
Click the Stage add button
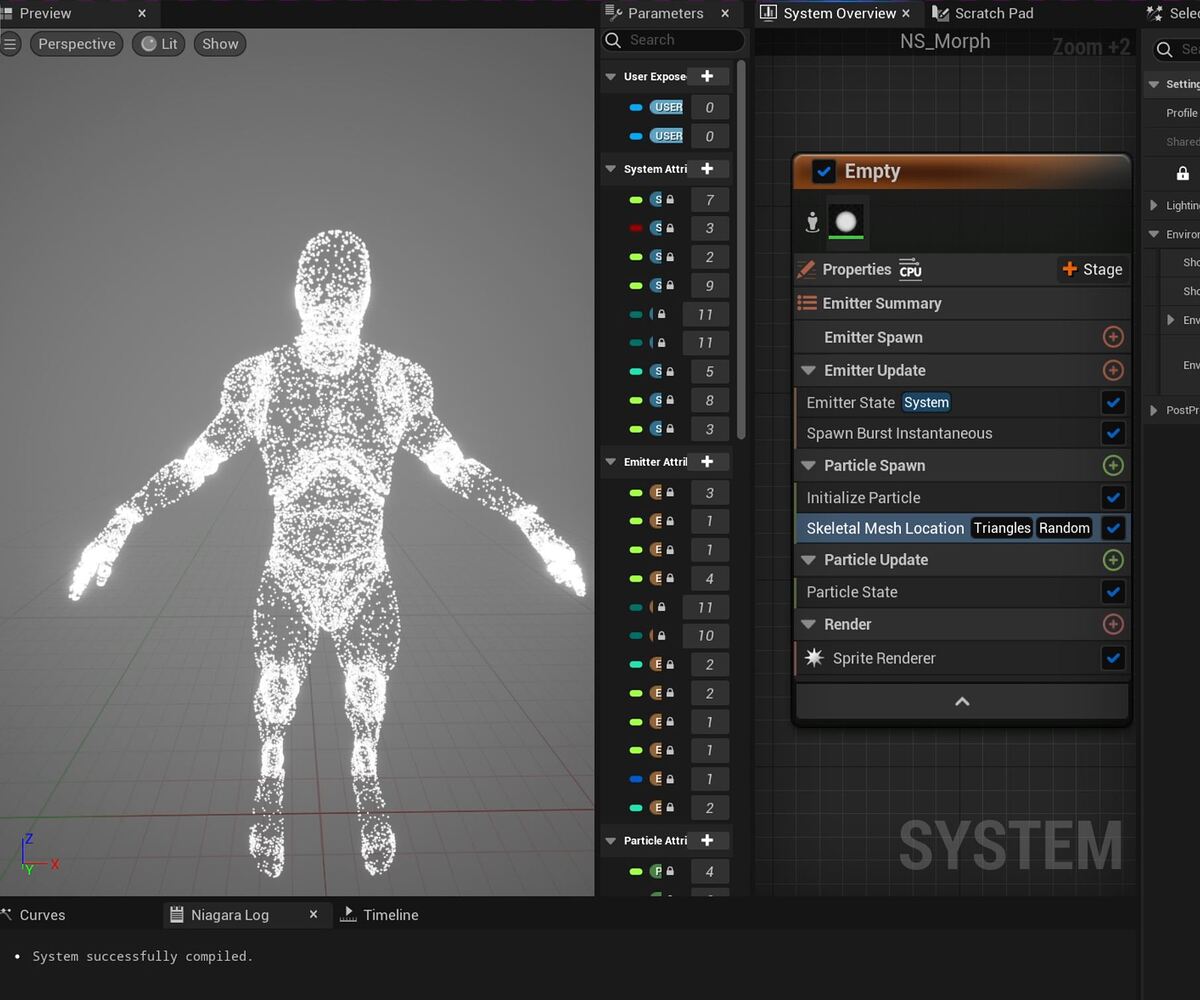tap(1092, 270)
